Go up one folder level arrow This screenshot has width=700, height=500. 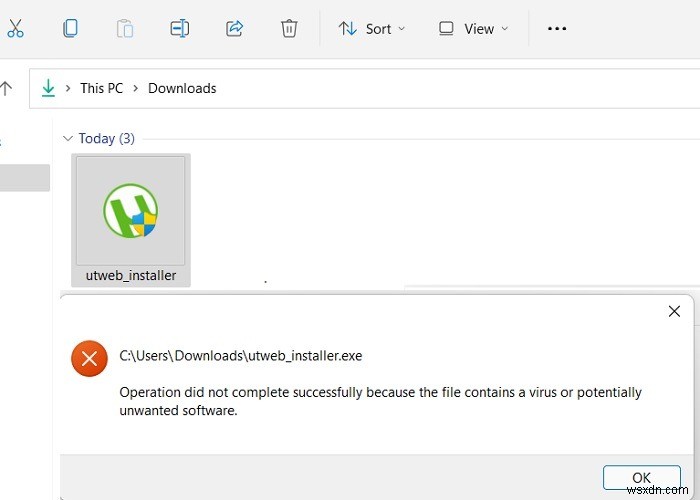tap(6, 88)
